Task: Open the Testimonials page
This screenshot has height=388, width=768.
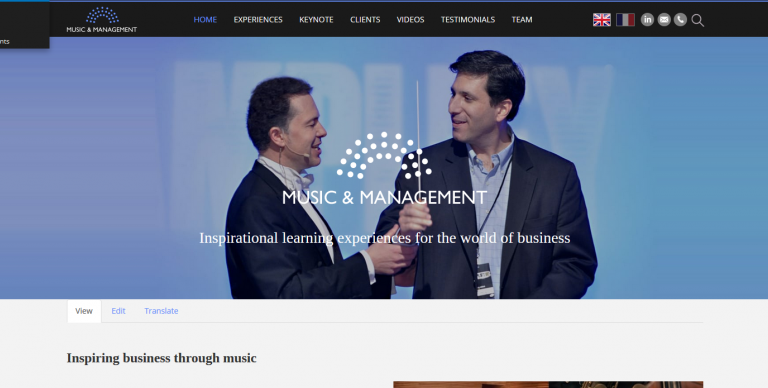Action: (x=468, y=20)
